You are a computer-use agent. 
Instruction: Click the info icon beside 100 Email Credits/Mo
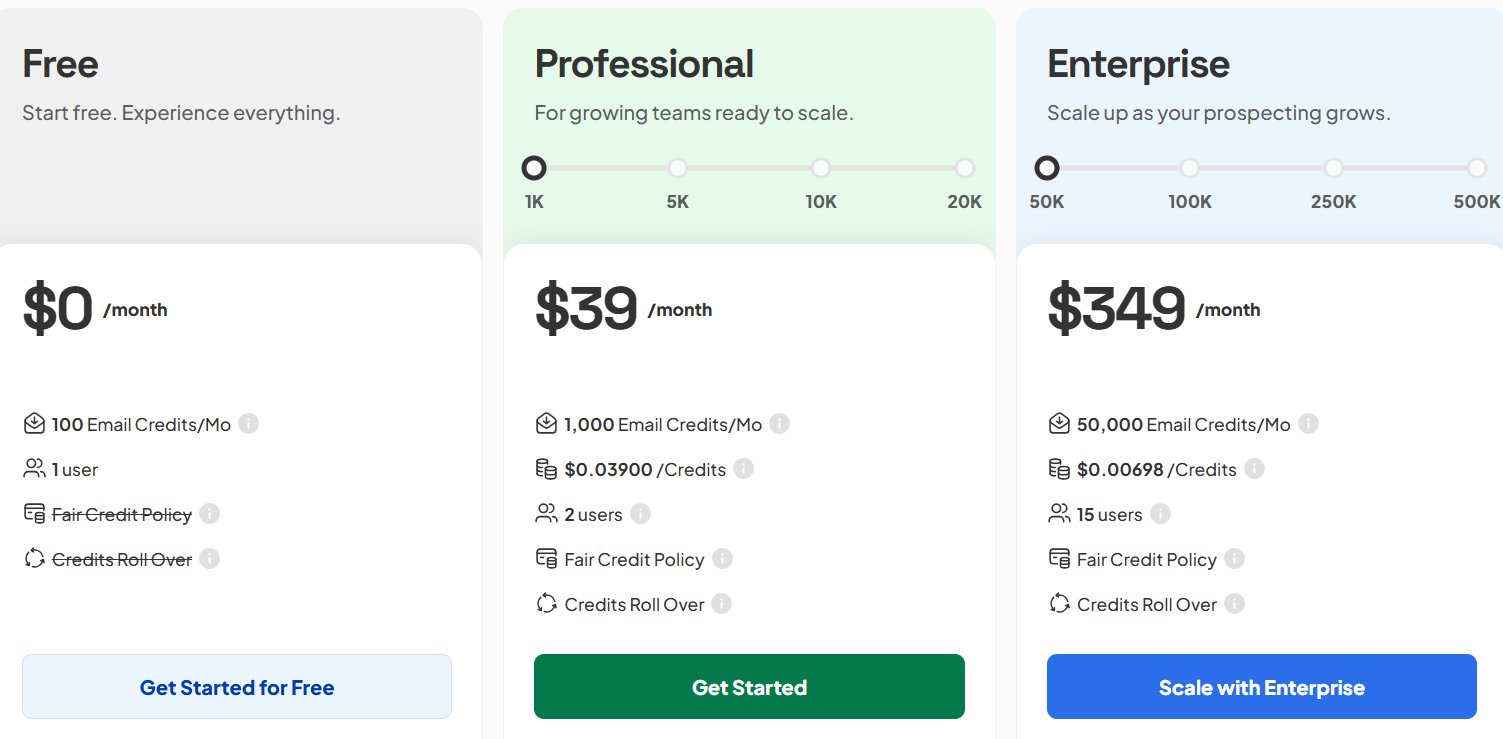click(249, 424)
